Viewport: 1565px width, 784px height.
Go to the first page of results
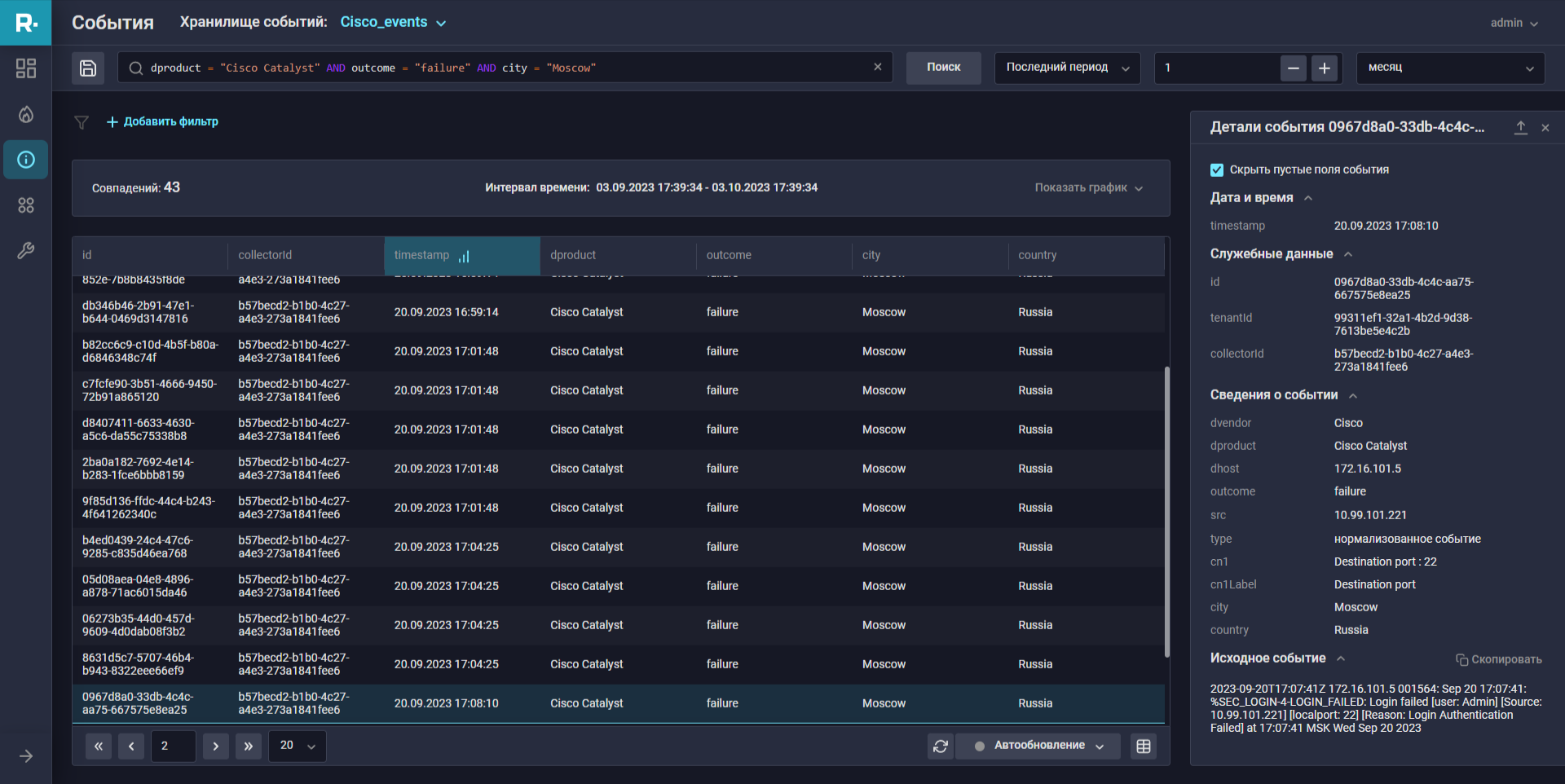click(x=99, y=746)
